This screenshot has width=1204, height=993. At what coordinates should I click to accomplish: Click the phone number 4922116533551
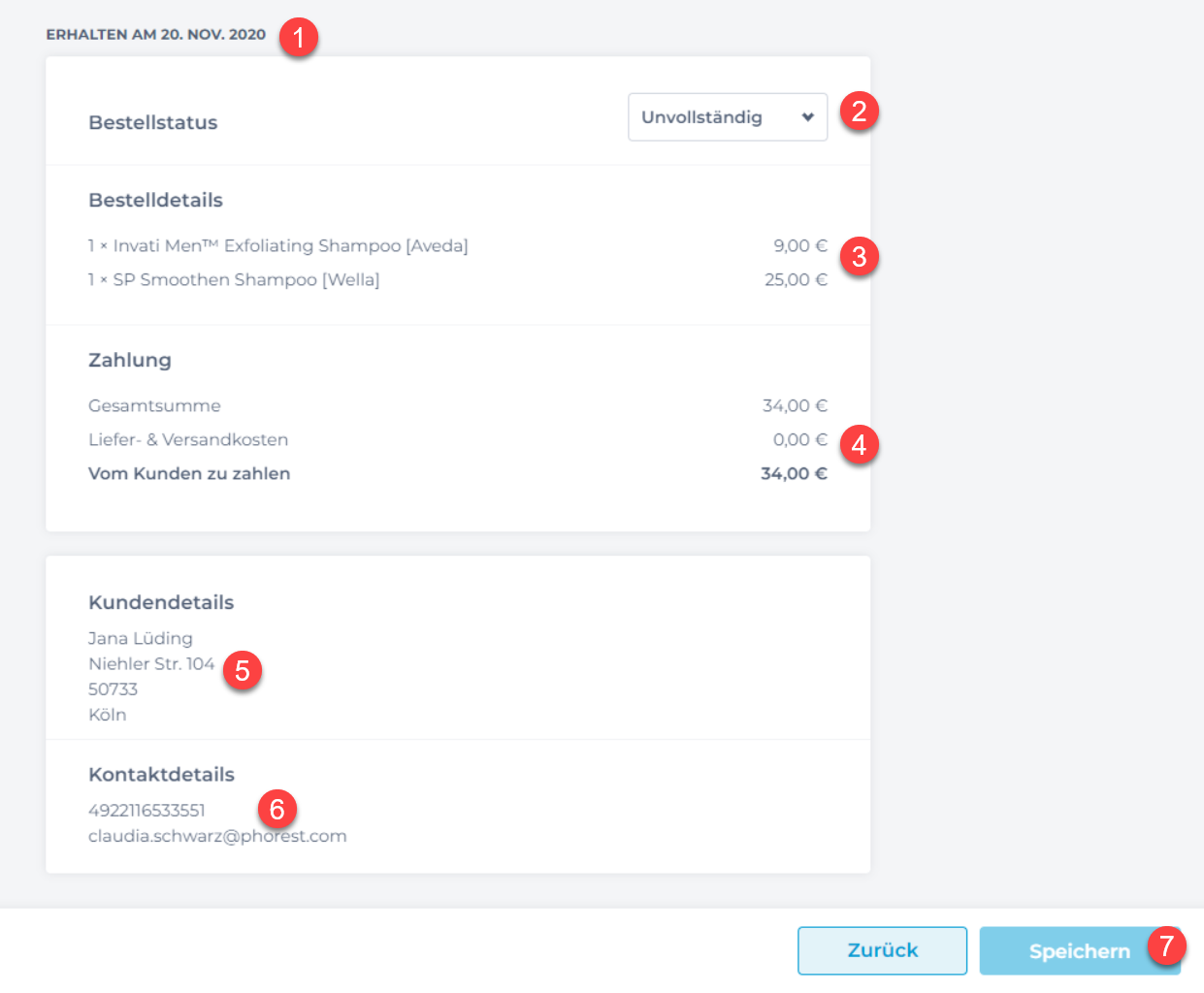coord(146,811)
